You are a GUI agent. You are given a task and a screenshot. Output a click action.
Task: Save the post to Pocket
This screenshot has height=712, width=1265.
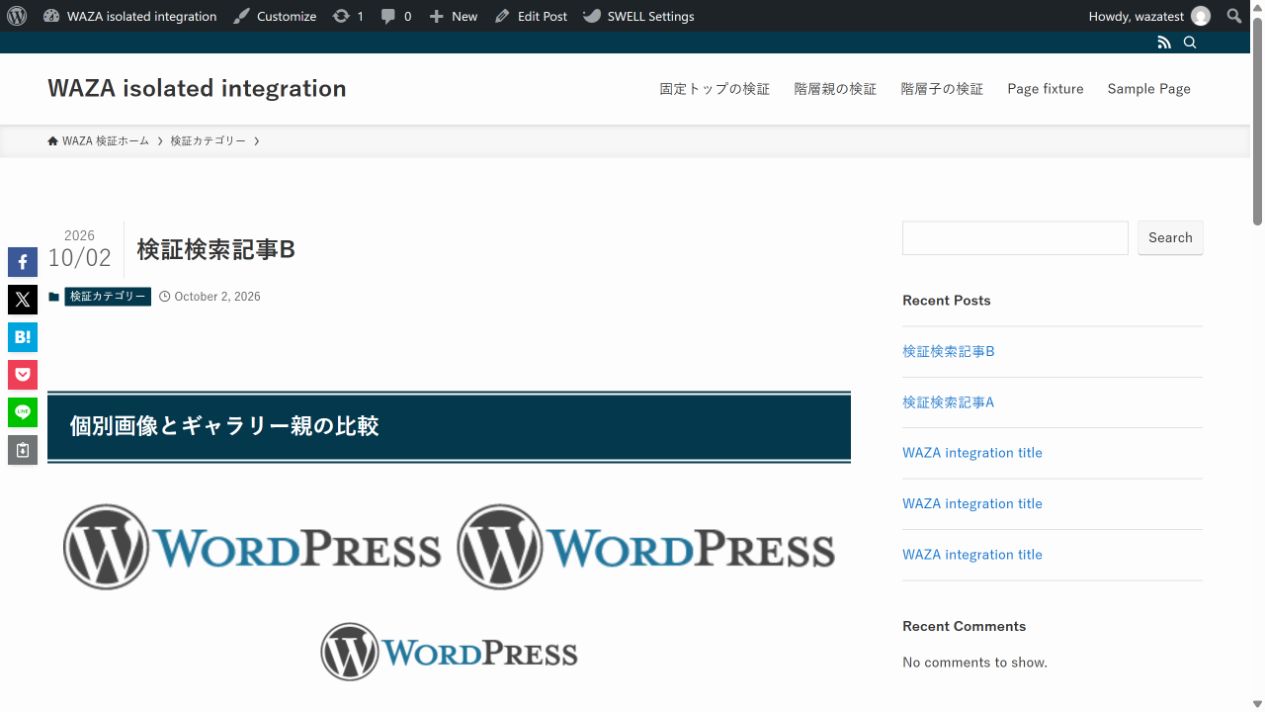(x=23, y=375)
